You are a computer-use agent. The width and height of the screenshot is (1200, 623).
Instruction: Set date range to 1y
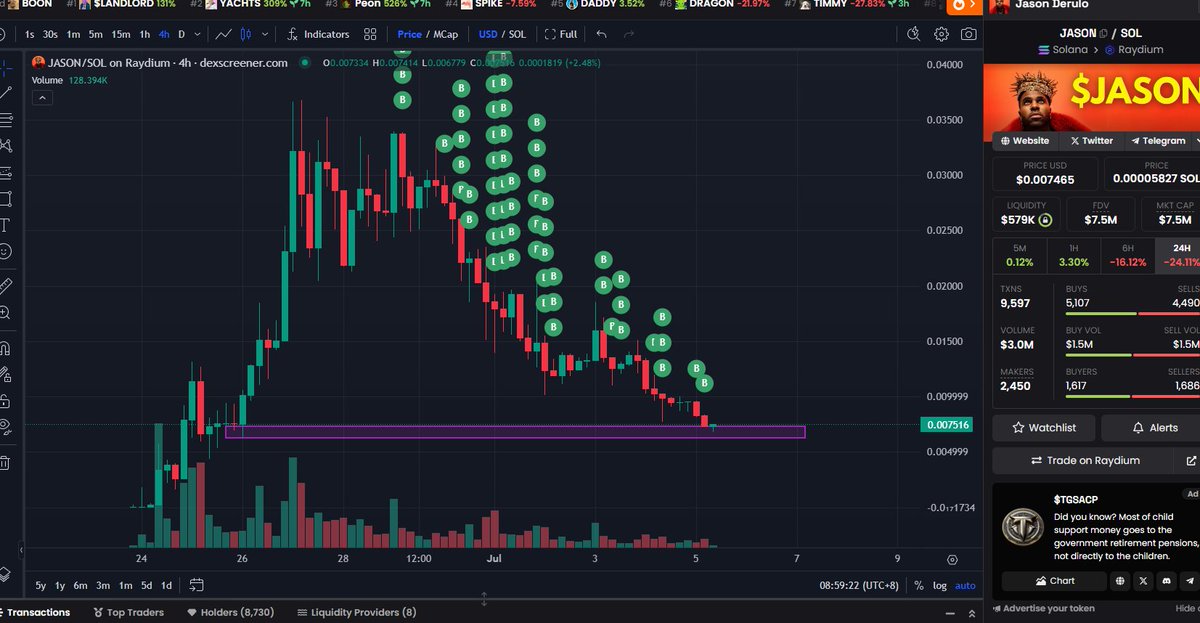[x=60, y=585]
